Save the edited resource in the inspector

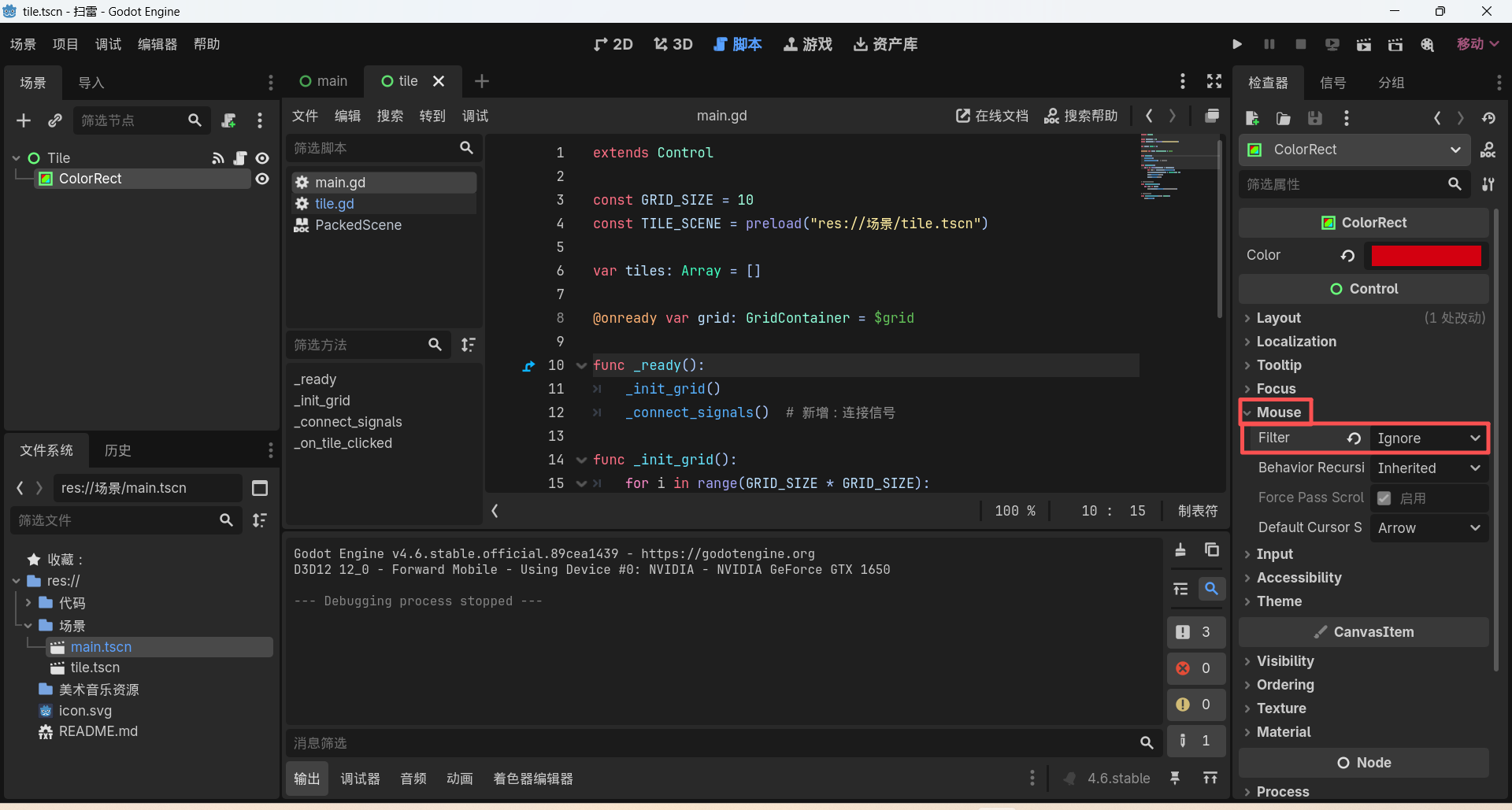pos(1315,118)
